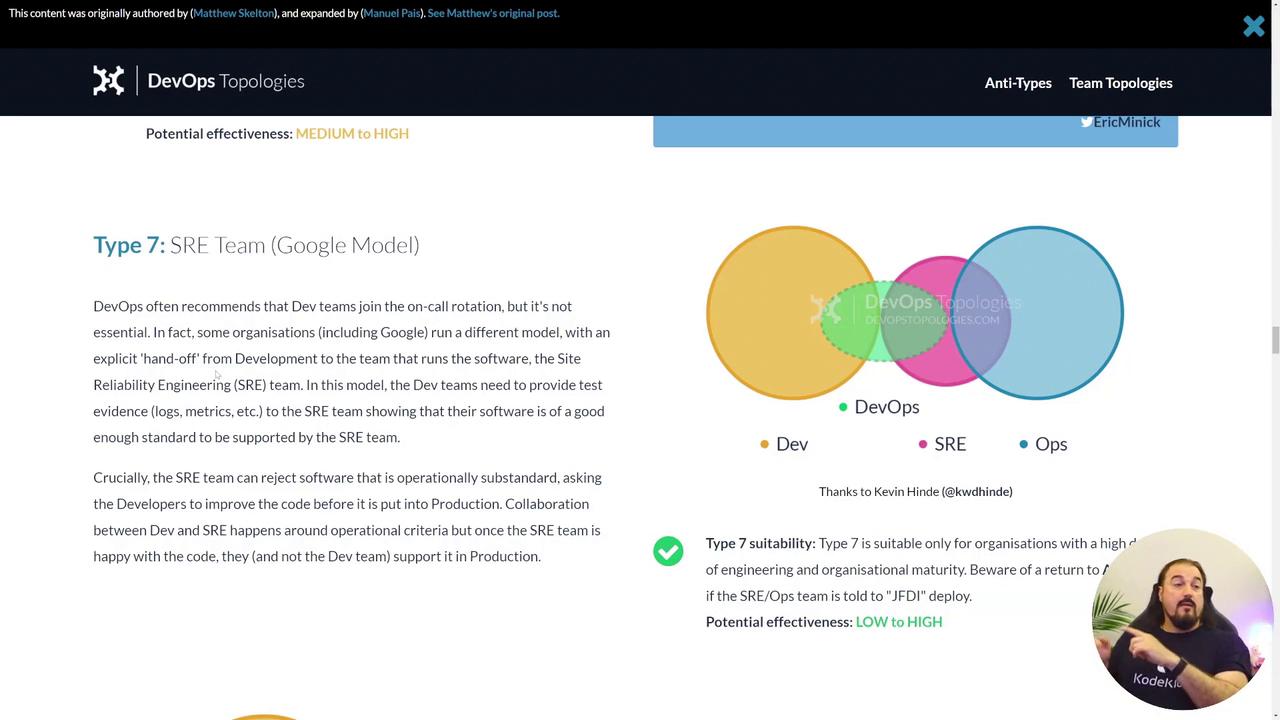This screenshot has width=1280, height=720.
Task: Click the EricMinick Twitter handle
Action: [x=1127, y=122]
